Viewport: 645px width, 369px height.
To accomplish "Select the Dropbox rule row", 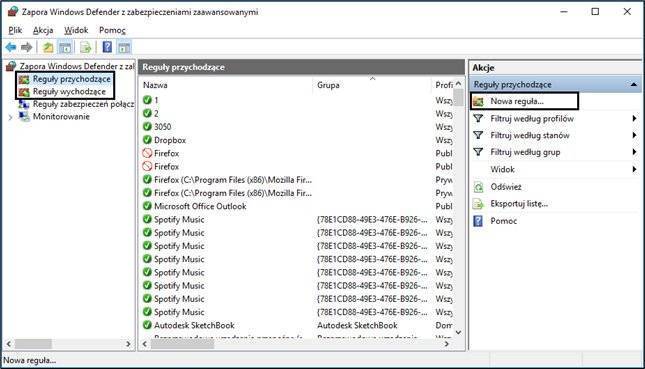I will (x=169, y=140).
